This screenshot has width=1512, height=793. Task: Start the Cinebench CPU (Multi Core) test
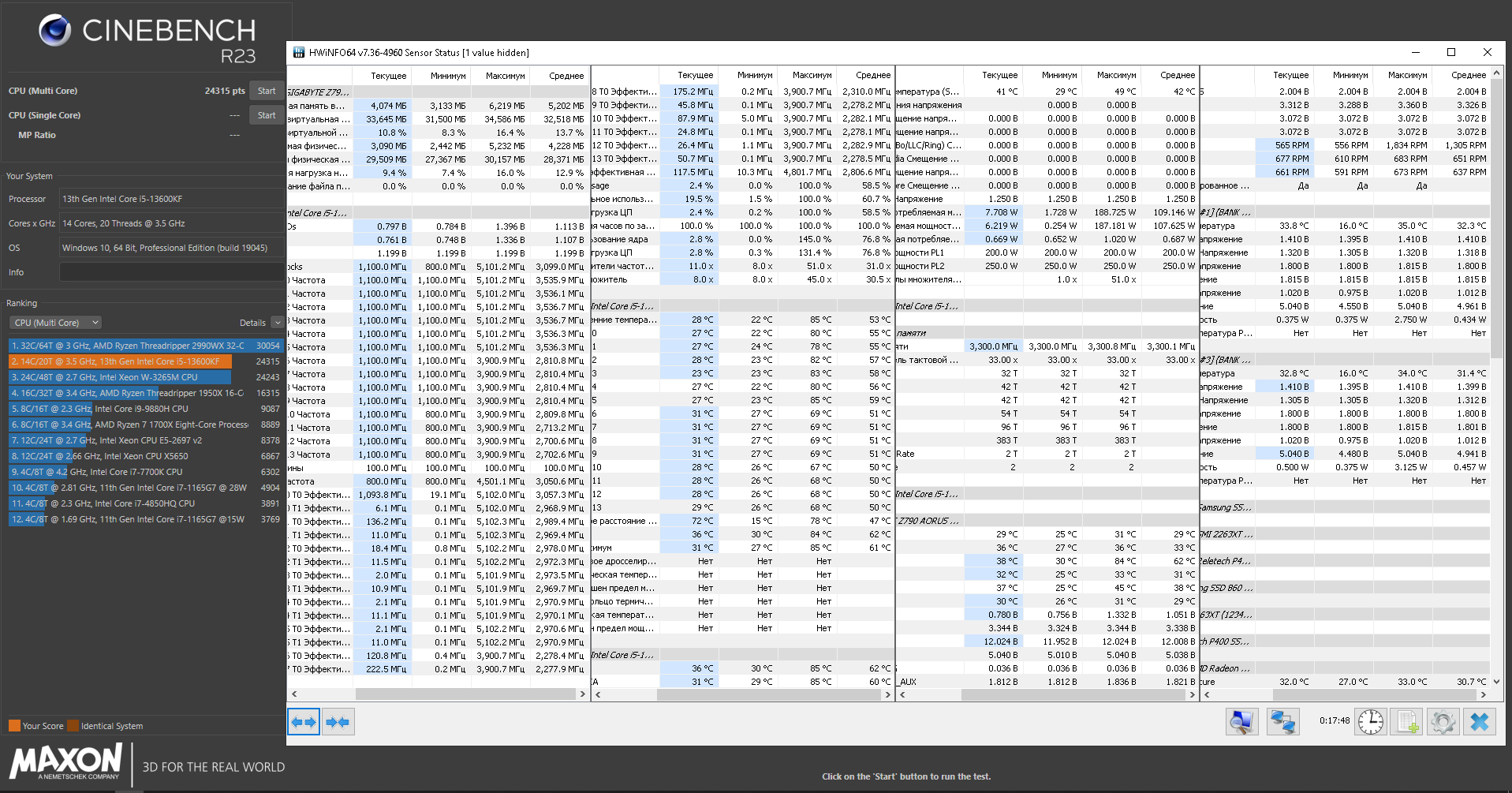[267, 91]
